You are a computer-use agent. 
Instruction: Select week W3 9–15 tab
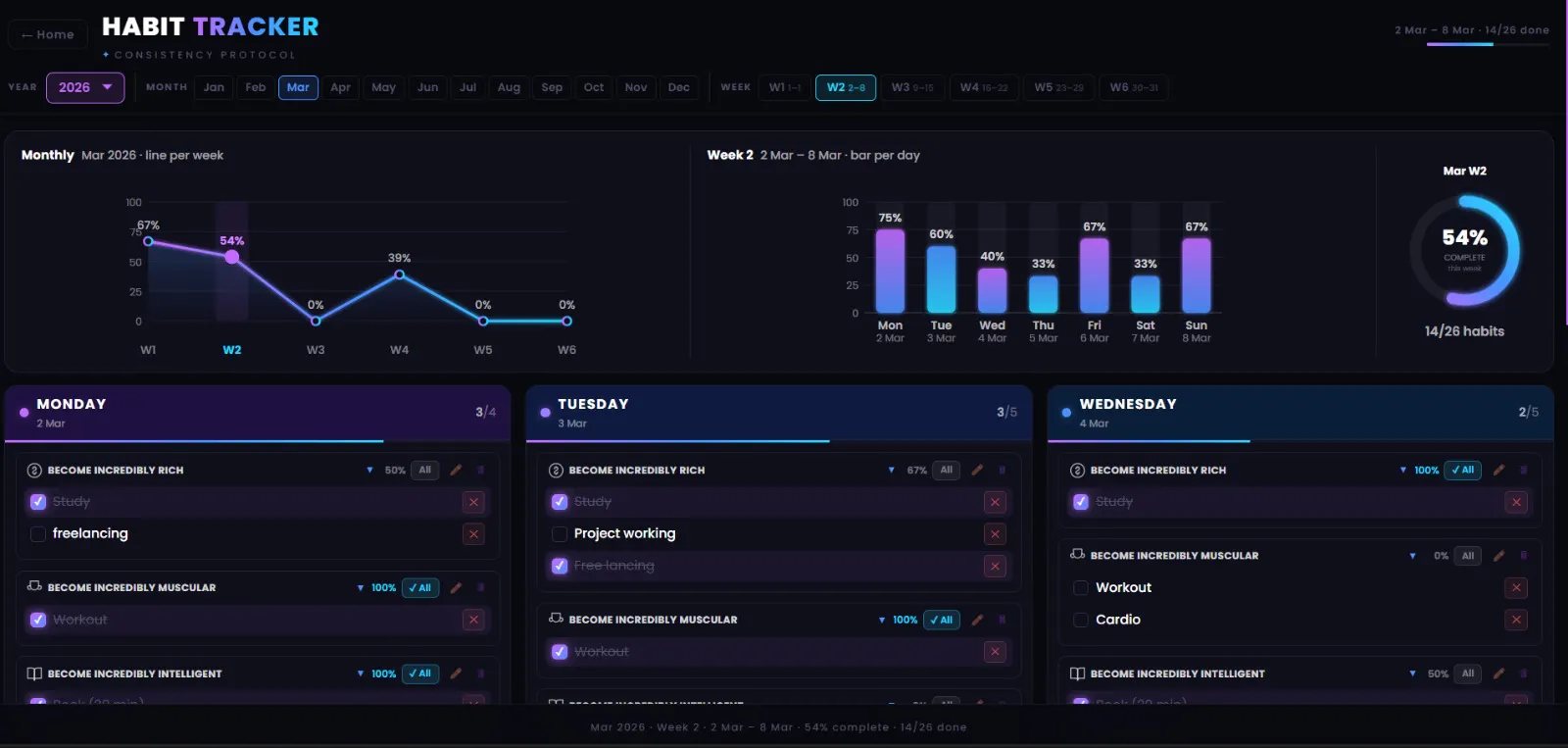coord(912,87)
